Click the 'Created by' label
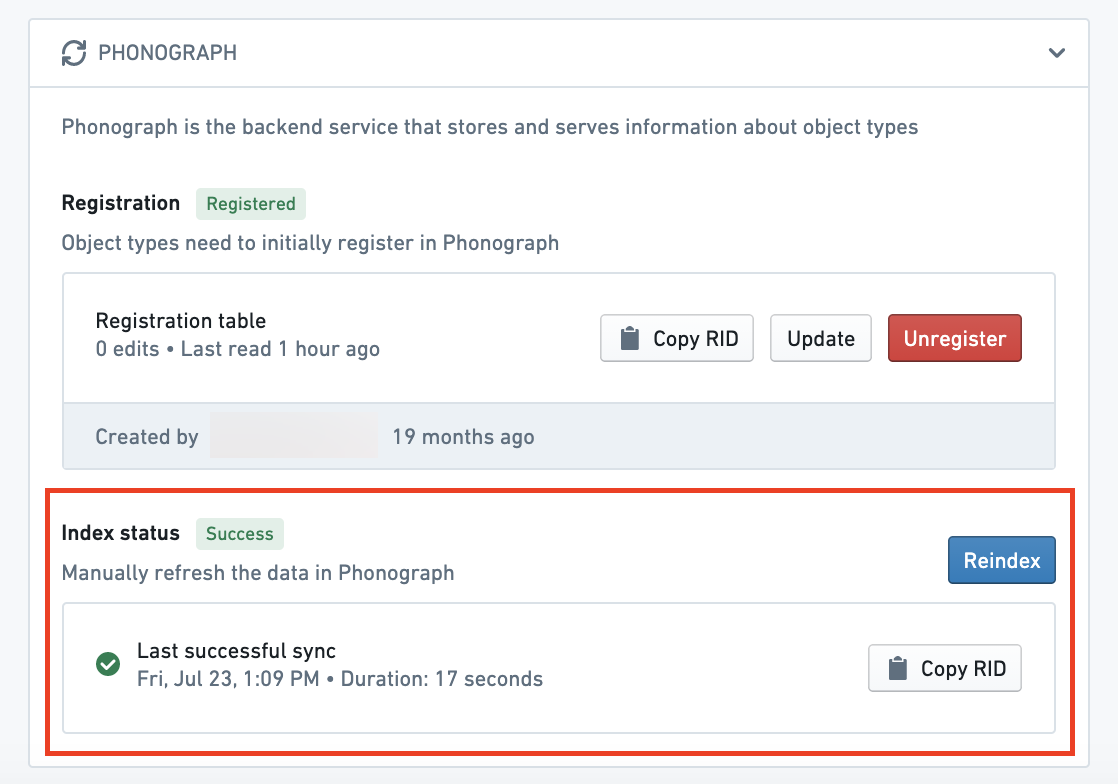 (x=147, y=437)
